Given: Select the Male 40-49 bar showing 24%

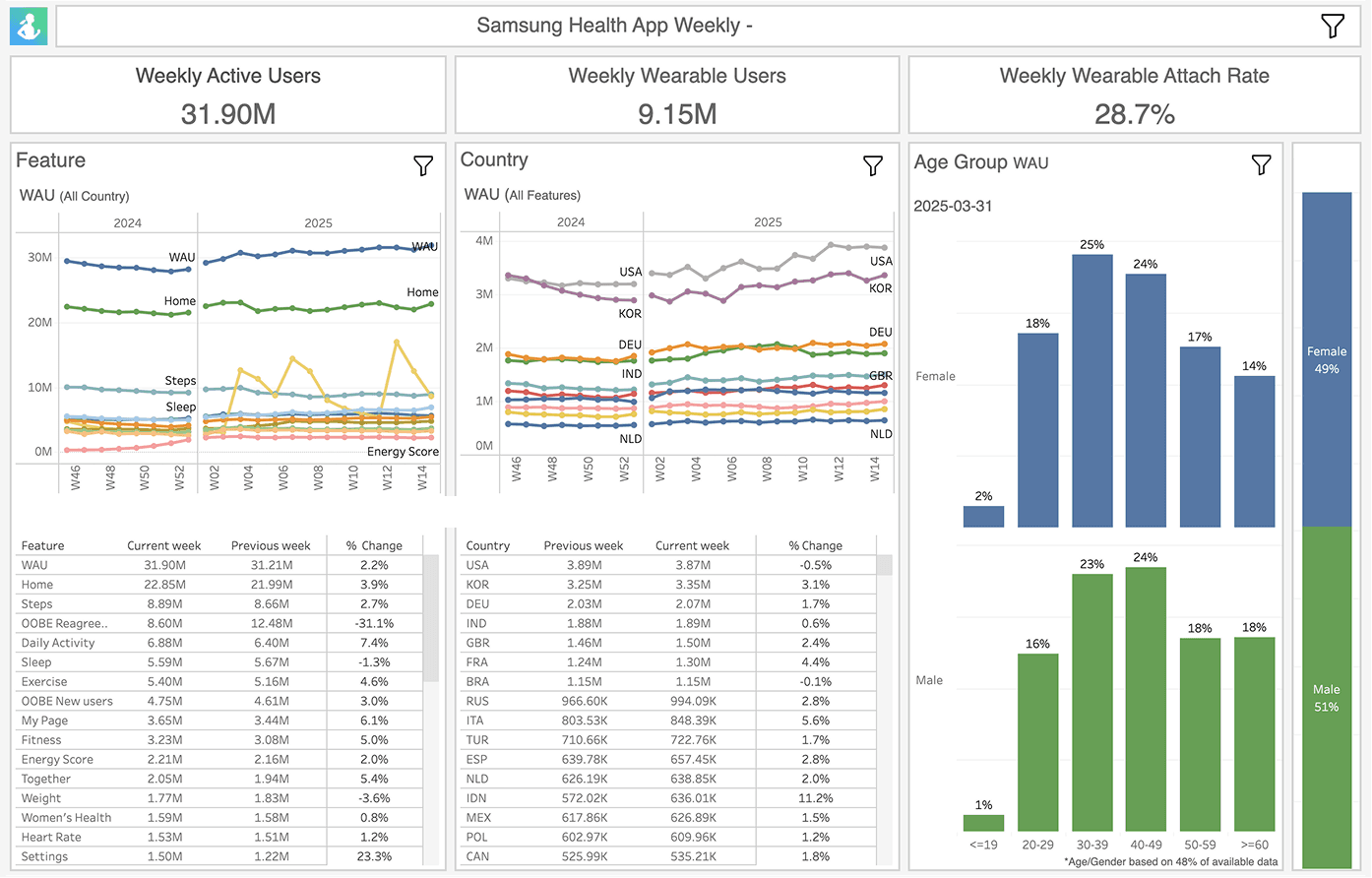Looking at the screenshot, I should point(1146,700).
